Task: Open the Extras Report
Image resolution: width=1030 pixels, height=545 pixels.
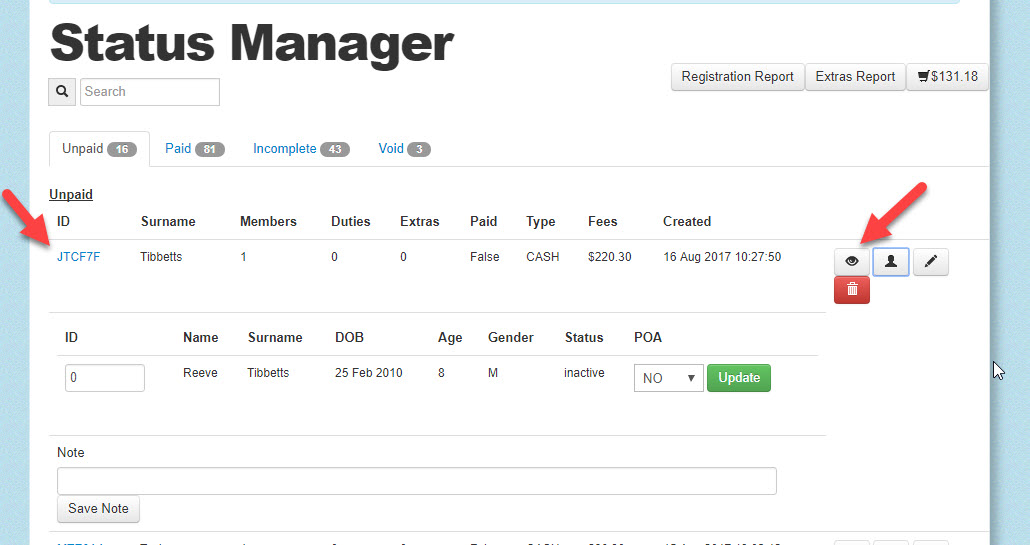Action: pyautogui.click(x=855, y=77)
